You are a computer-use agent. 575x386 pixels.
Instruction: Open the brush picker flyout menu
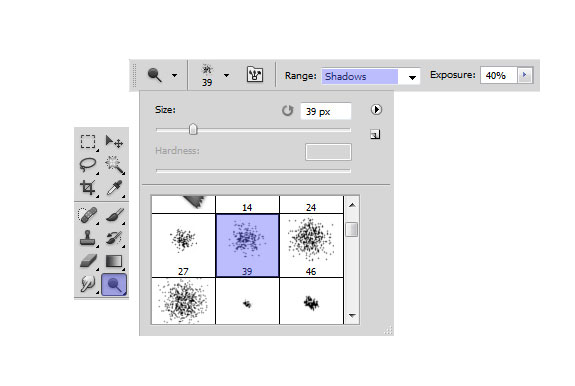pos(376,110)
